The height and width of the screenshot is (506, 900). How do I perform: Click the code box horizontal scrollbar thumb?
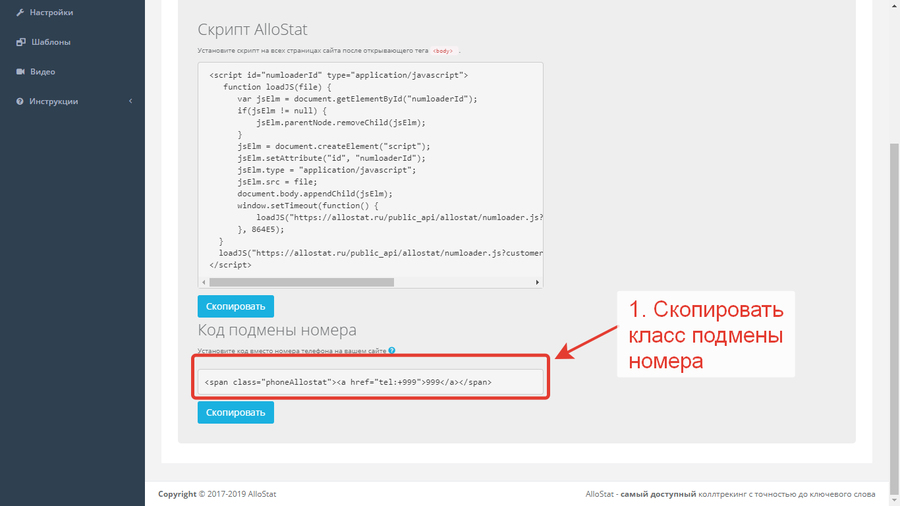point(301,282)
